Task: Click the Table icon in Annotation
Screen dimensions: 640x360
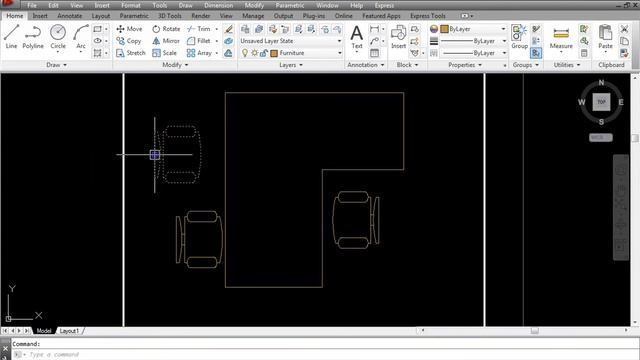Action: pos(374,53)
